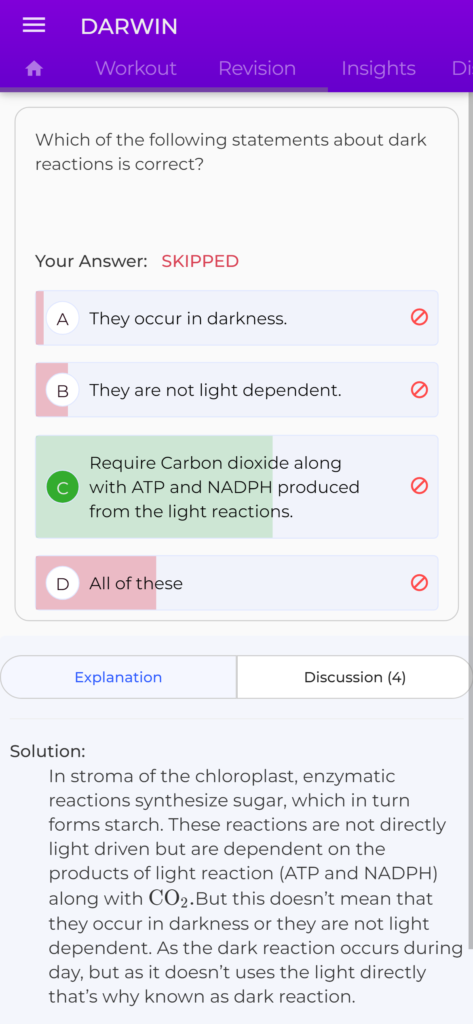Show the Explanation section
Screen dimensions: 473x1024
click(x=118, y=677)
